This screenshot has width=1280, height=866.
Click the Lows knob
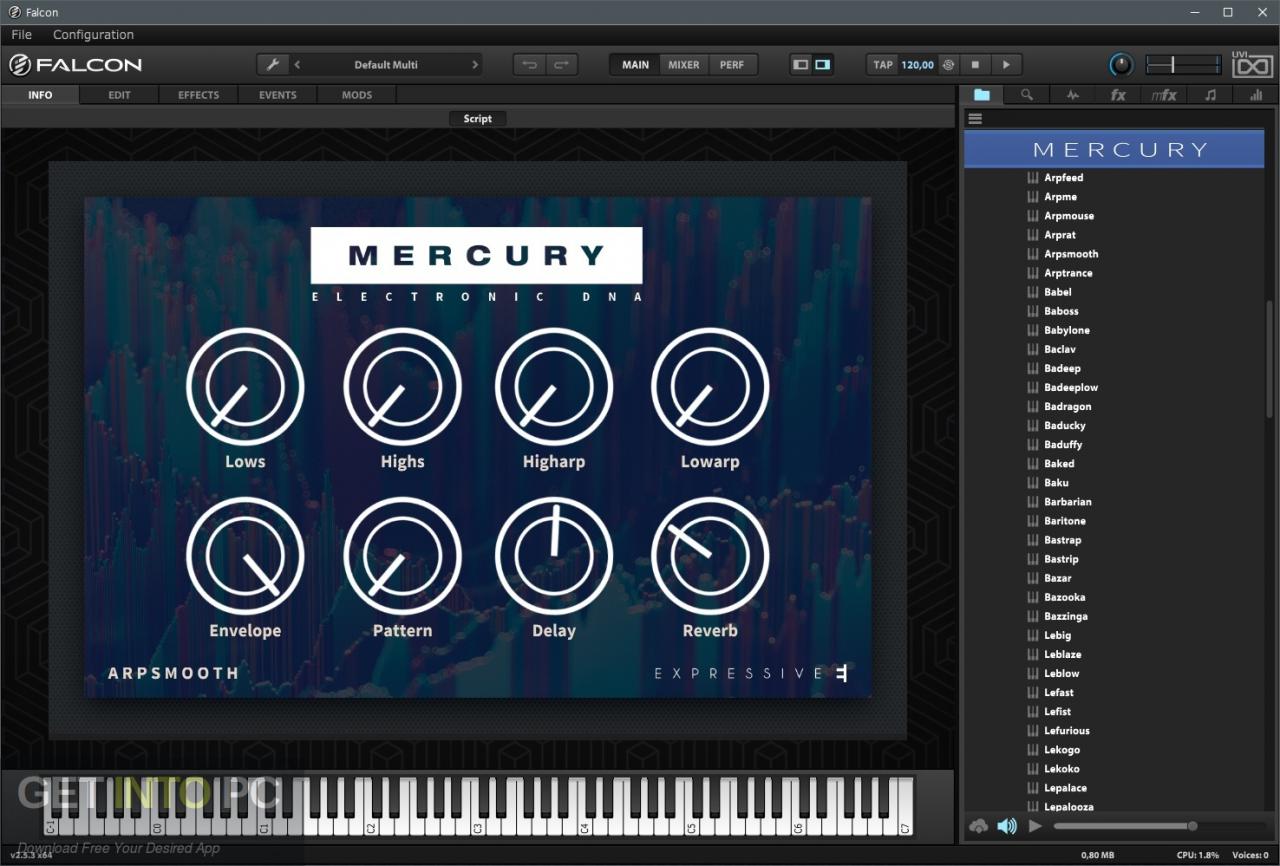tap(245, 386)
